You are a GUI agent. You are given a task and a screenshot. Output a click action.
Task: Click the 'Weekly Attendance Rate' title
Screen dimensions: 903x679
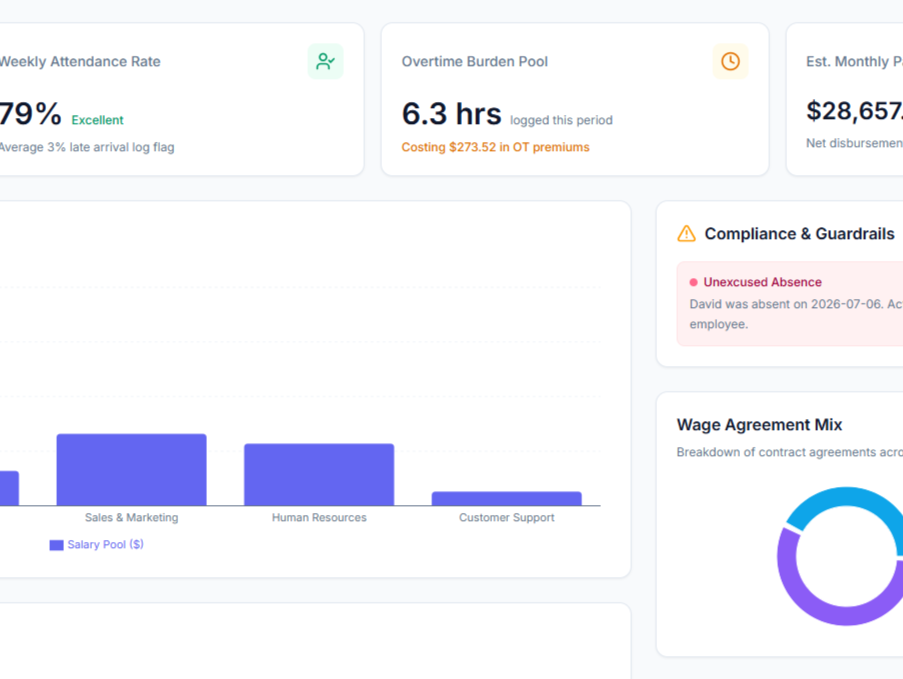tap(80, 62)
